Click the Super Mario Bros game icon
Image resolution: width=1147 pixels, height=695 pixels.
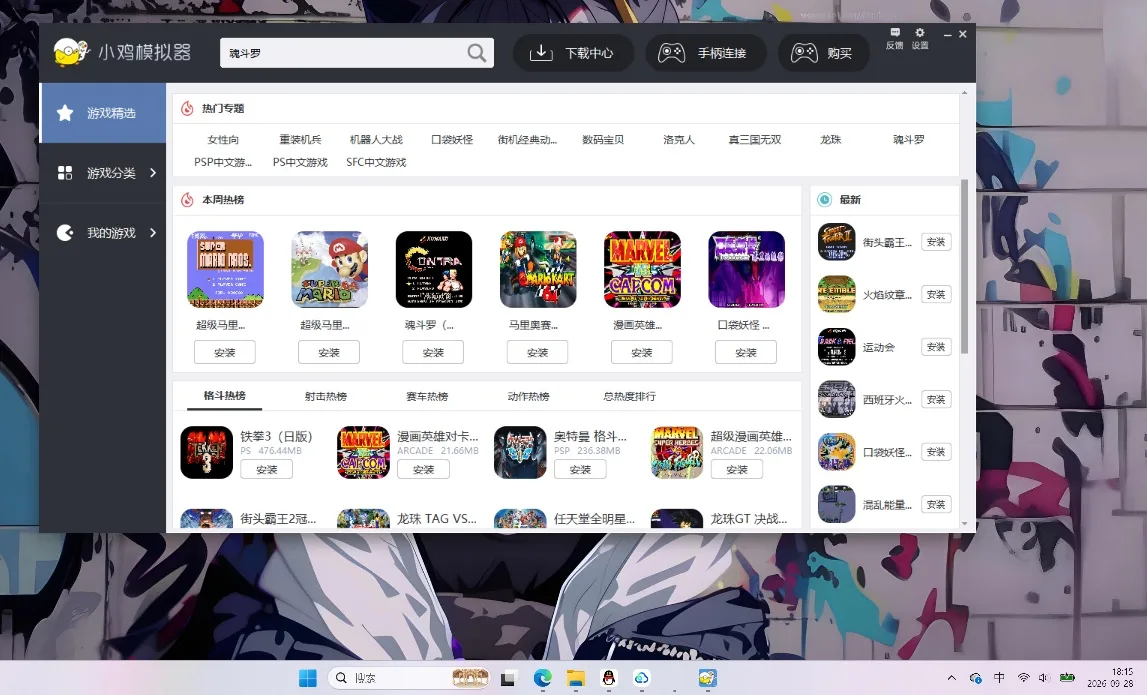pyautogui.click(x=225, y=269)
